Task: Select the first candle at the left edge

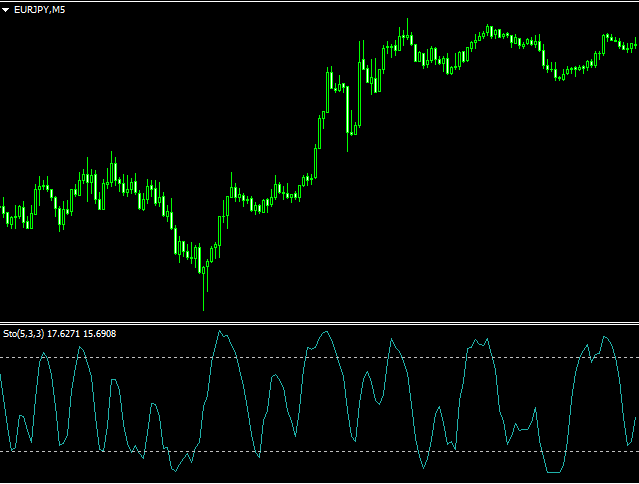Action: [x=3, y=213]
